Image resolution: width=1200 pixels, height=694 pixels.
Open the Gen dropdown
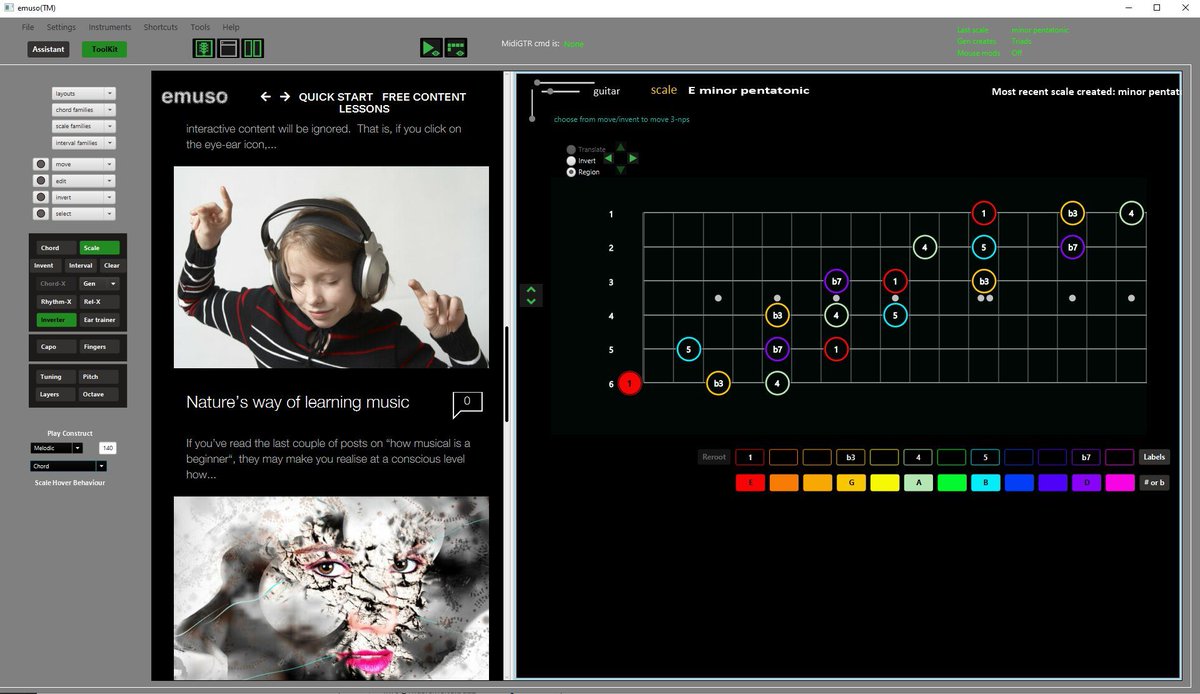click(99, 284)
